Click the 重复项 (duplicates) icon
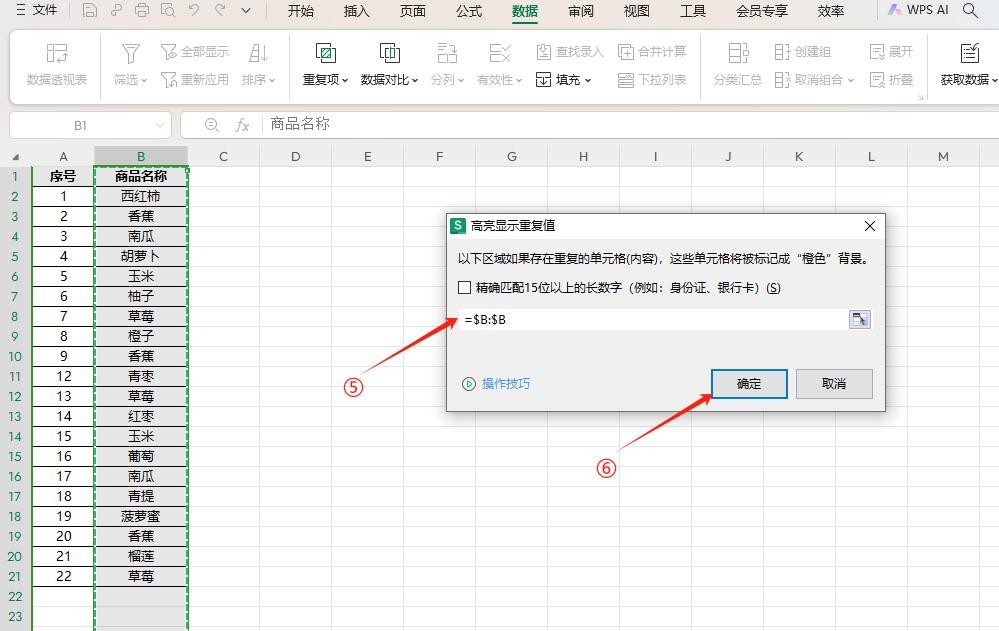 [325, 54]
